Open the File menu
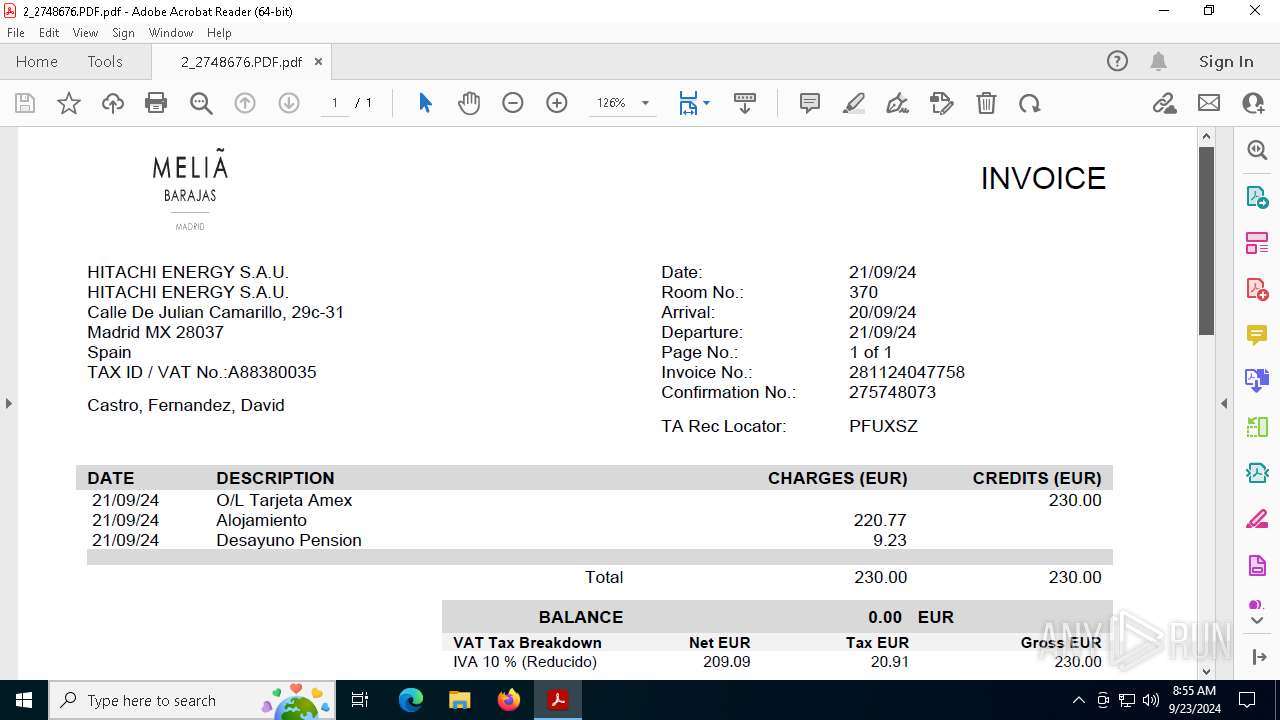This screenshot has width=1280, height=720. click(16, 33)
